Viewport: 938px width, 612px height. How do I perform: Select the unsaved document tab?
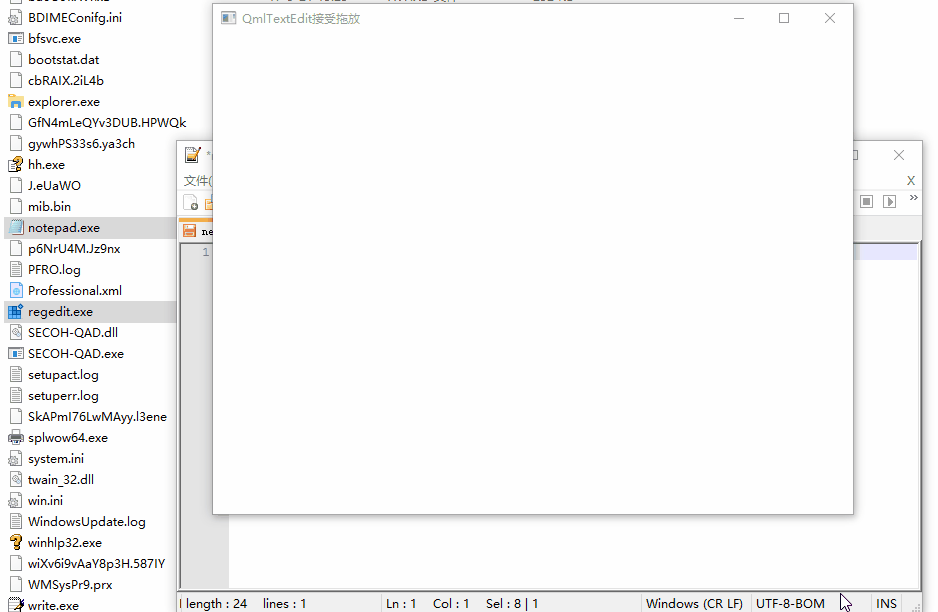[197, 231]
